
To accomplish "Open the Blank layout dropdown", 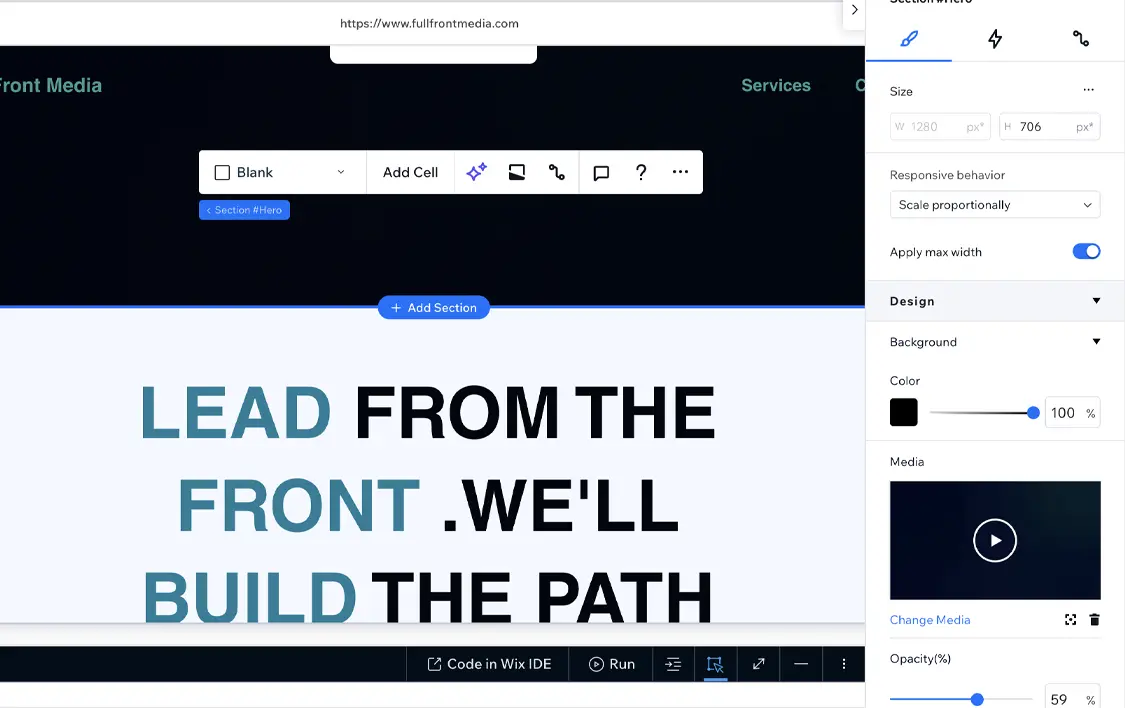I will pyautogui.click(x=281, y=172).
